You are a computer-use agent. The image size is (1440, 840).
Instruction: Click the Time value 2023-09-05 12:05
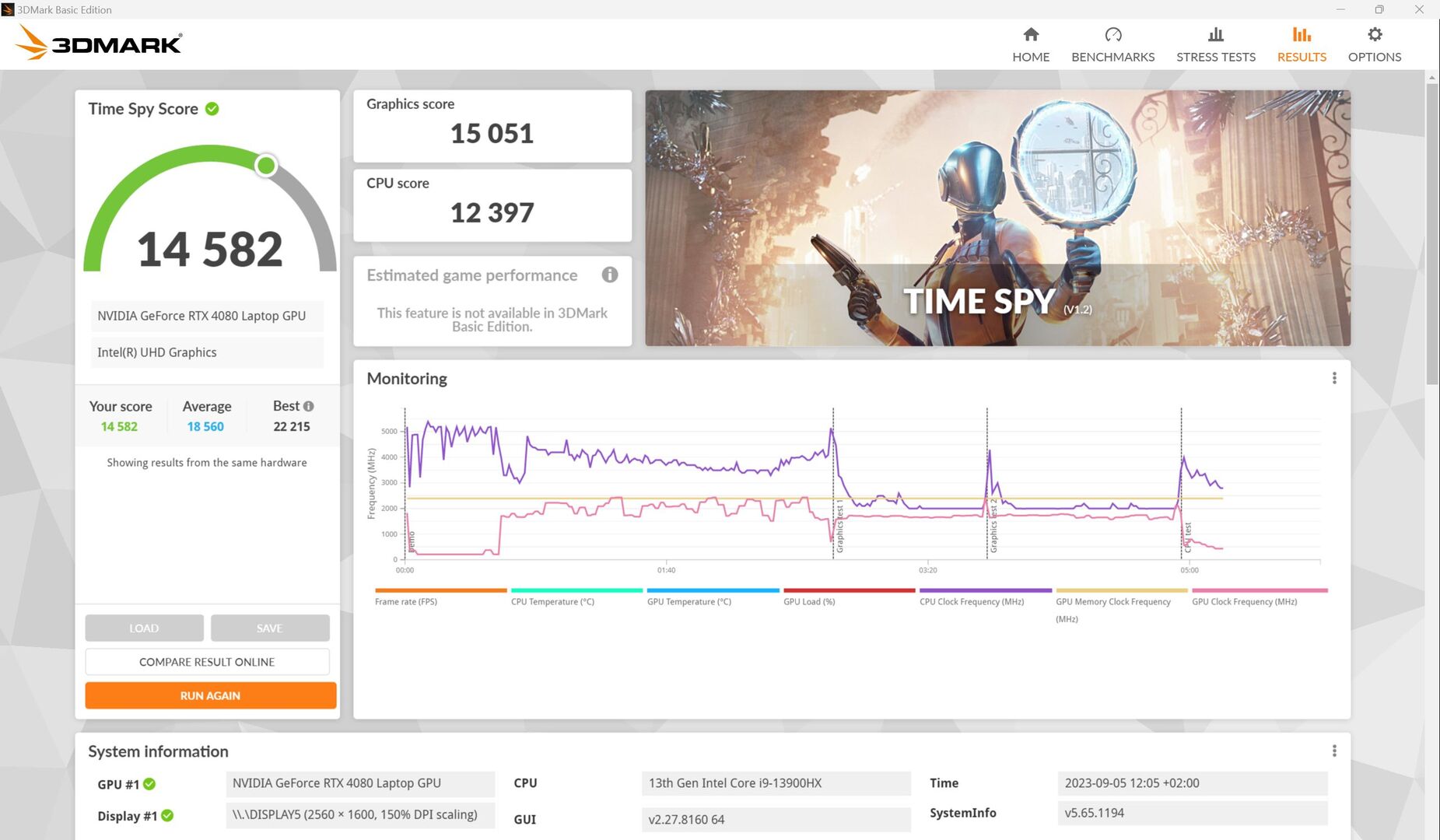tap(1193, 783)
